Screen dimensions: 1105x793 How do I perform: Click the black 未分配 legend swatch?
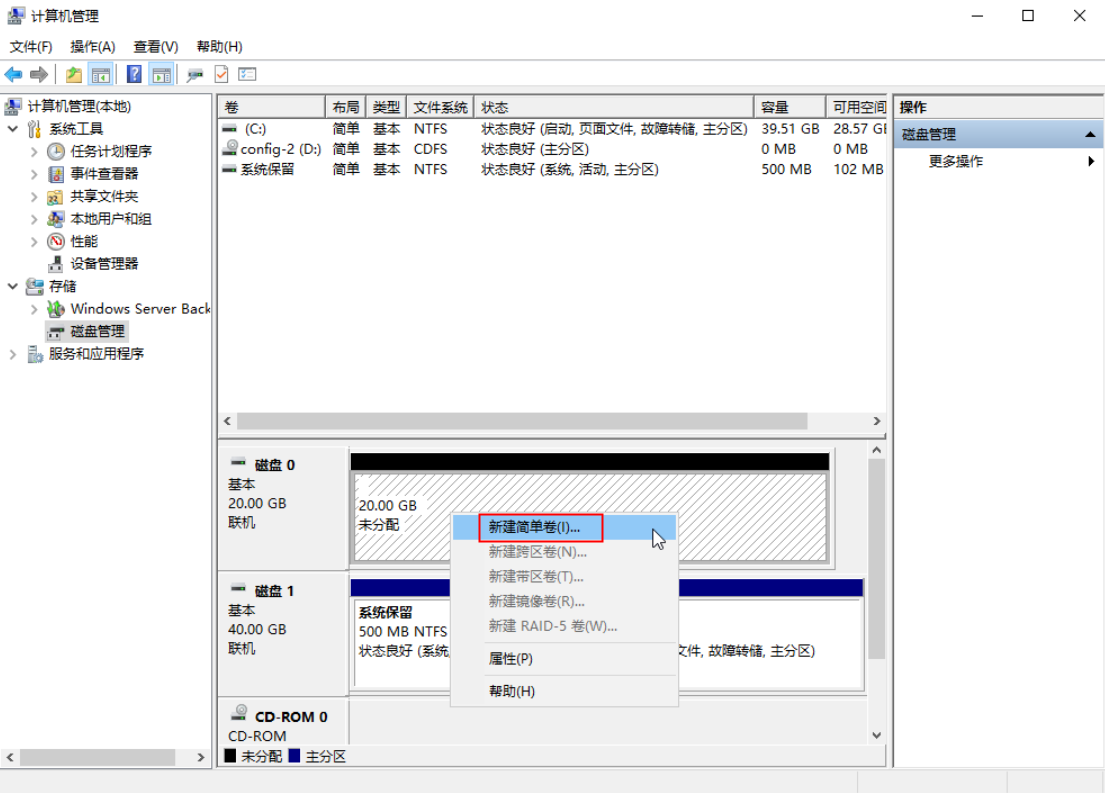pyautogui.click(x=230, y=756)
